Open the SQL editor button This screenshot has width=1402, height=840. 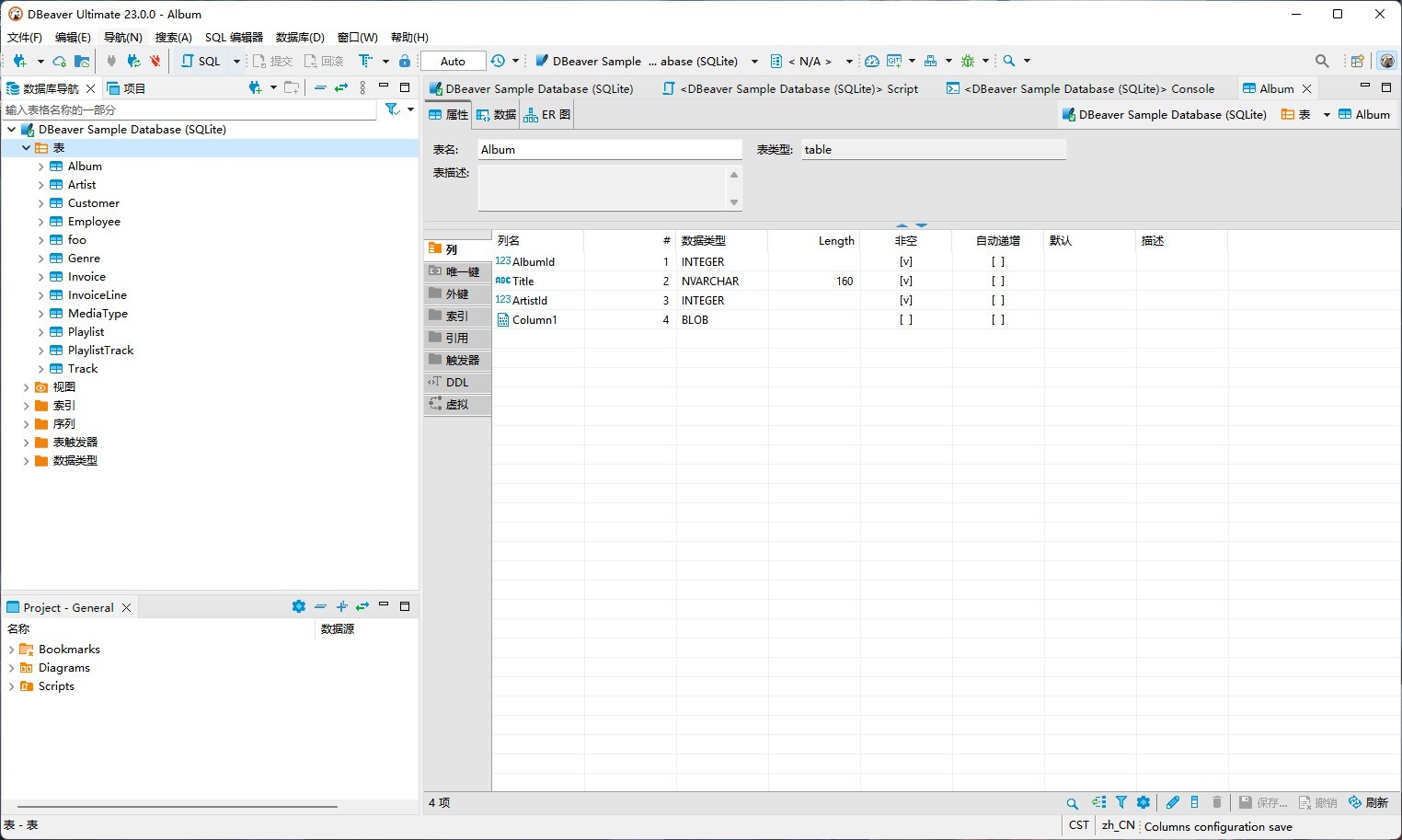pyautogui.click(x=201, y=61)
